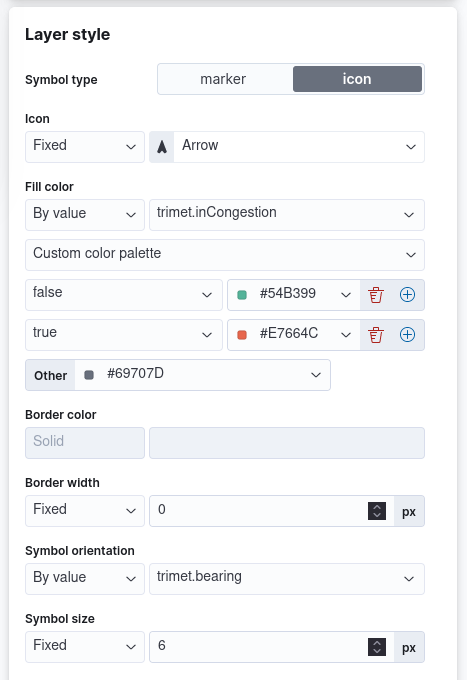This screenshot has width=467, height=680.
Task: Click the Symbol size stepper arrows
Action: (377, 647)
